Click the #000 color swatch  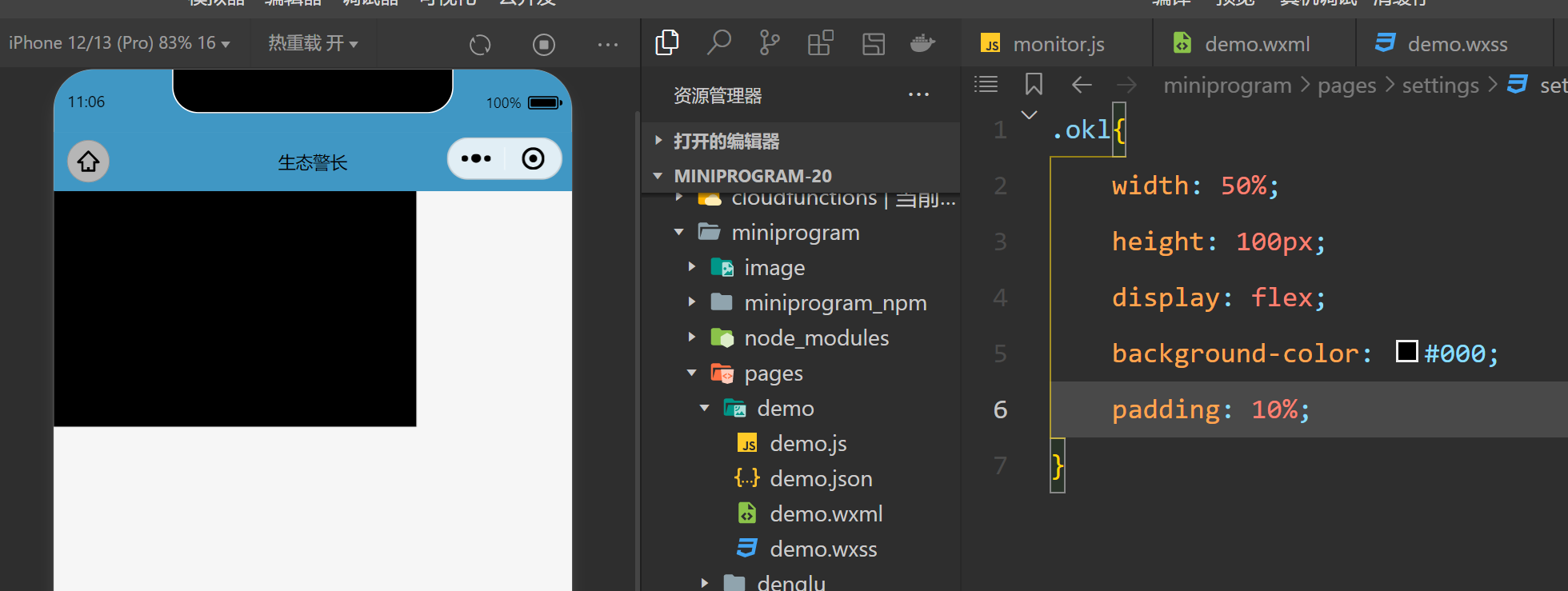(1406, 352)
